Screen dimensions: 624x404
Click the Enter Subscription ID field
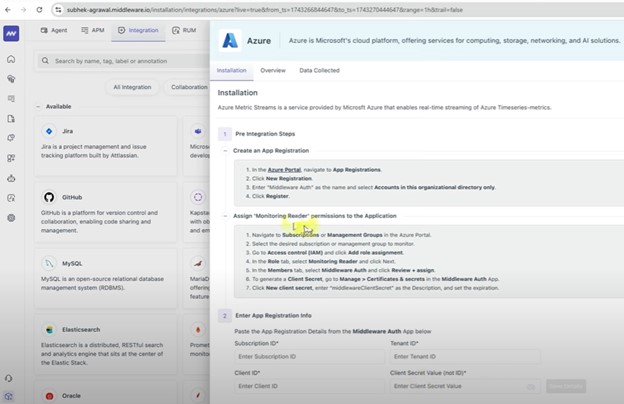pos(310,357)
